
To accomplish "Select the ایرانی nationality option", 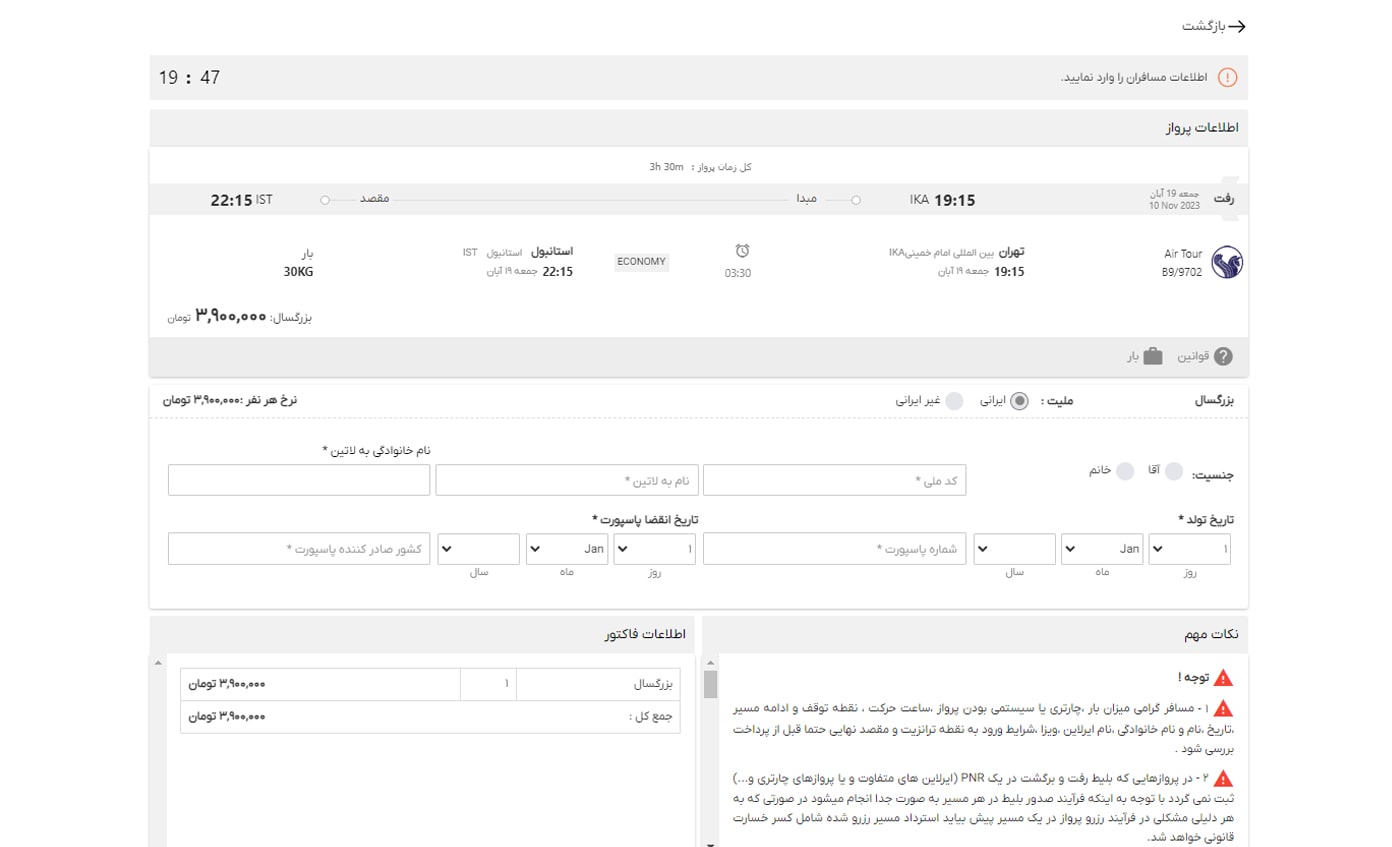I will tap(1019, 400).
